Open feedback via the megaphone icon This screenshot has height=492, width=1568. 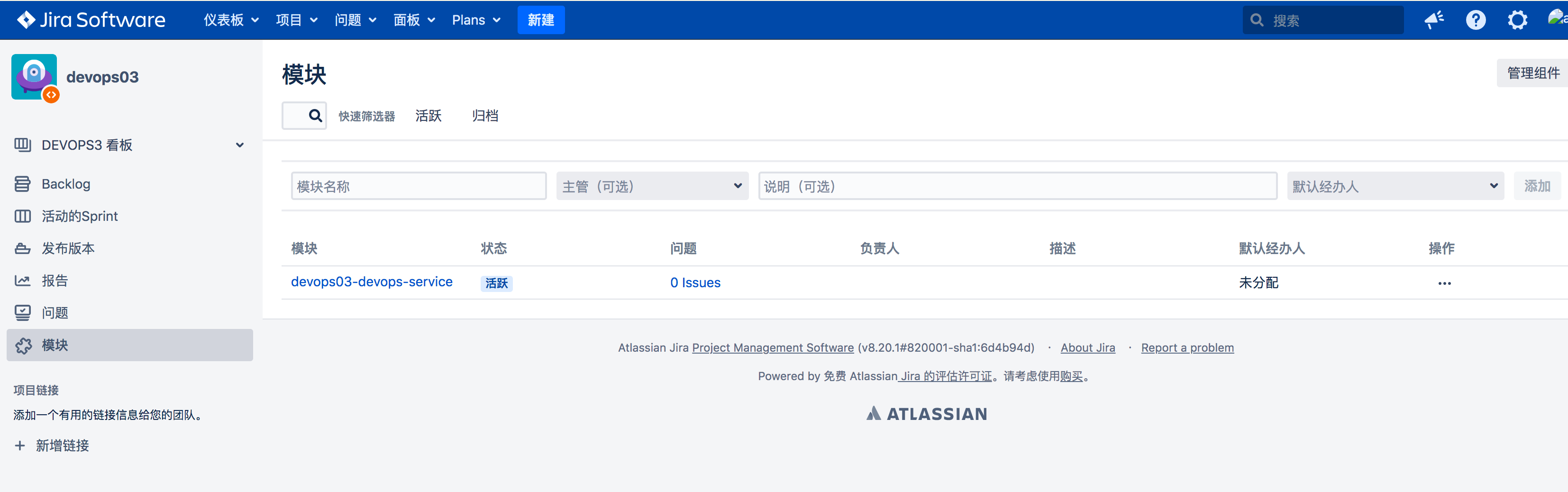pos(1434,19)
